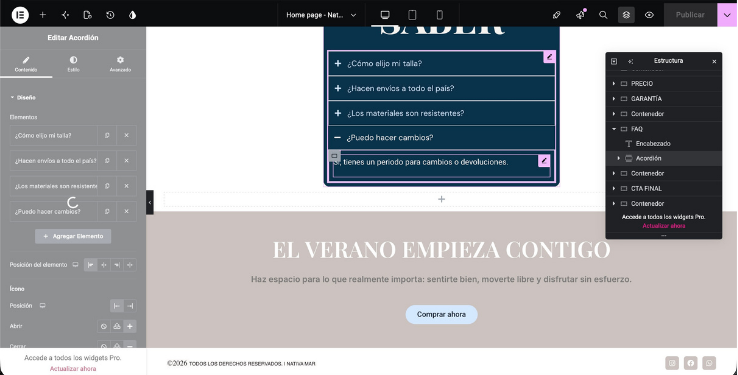Open the theme style droplet icon

click(132, 15)
